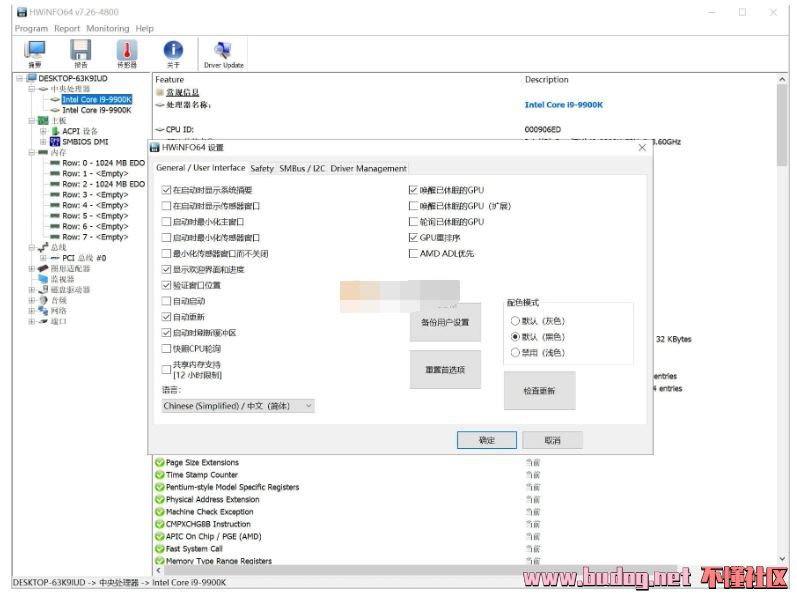Open the Report menu
This screenshot has width=797, height=598.
(x=67, y=28)
